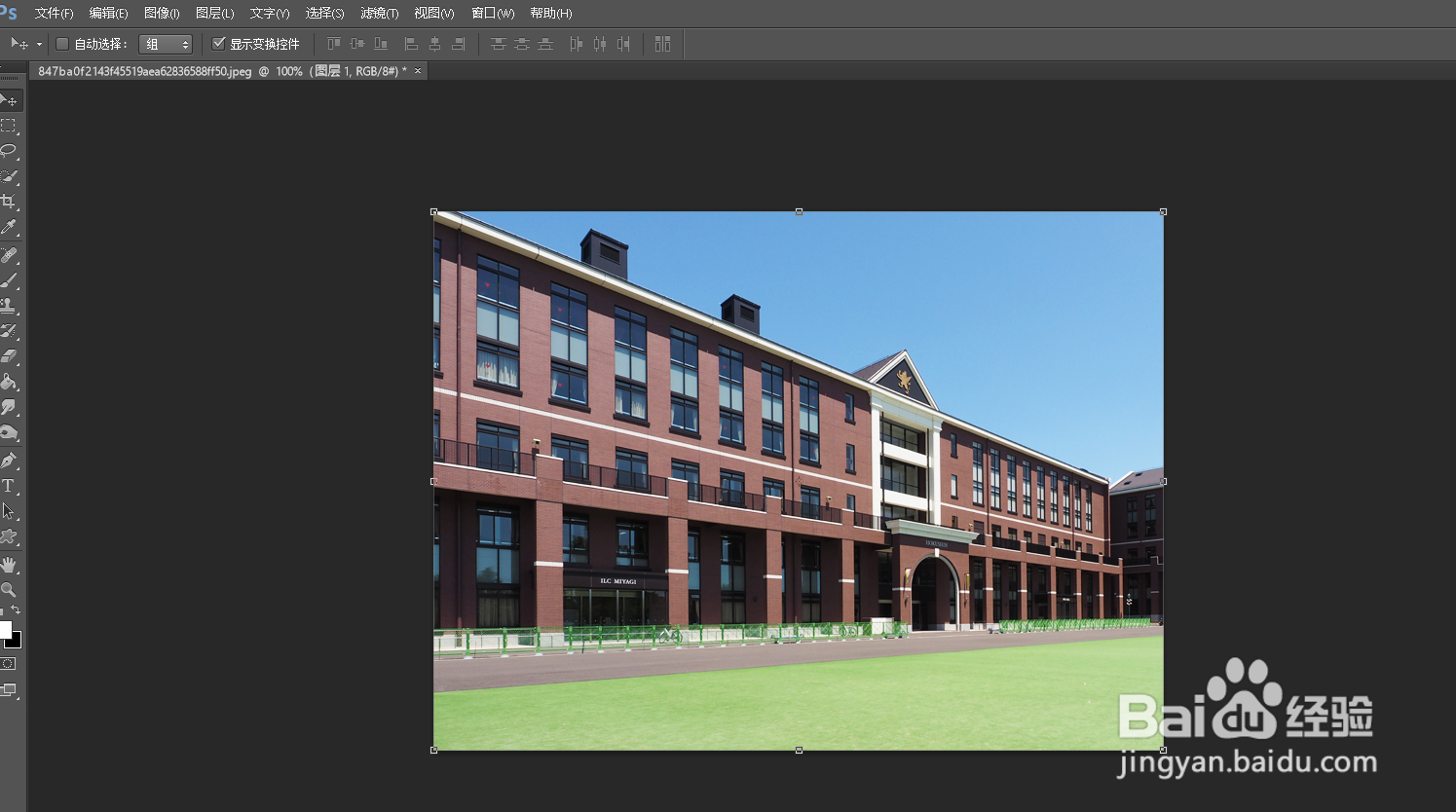Click Align bottom edges icon
Screen dimensions: 1456x812
[381, 44]
